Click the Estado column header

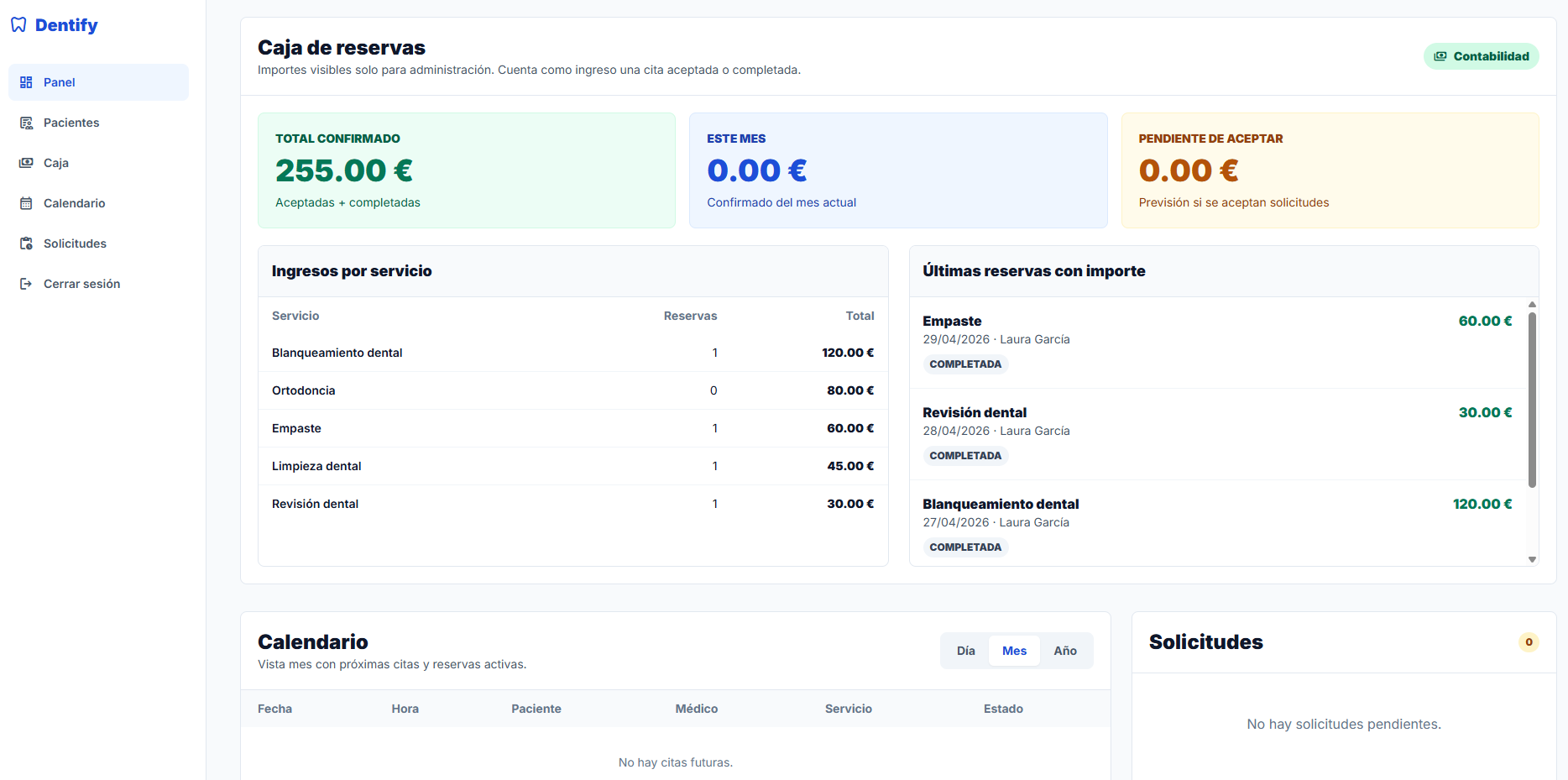click(x=1003, y=709)
